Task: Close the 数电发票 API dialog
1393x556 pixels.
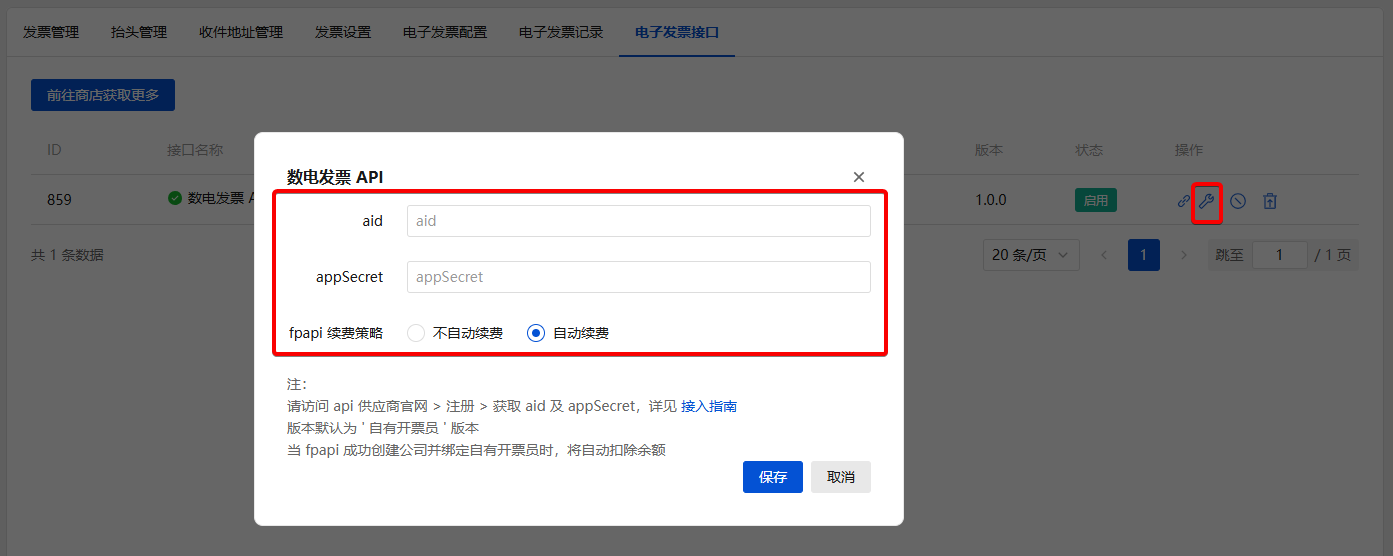Action: tap(859, 177)
